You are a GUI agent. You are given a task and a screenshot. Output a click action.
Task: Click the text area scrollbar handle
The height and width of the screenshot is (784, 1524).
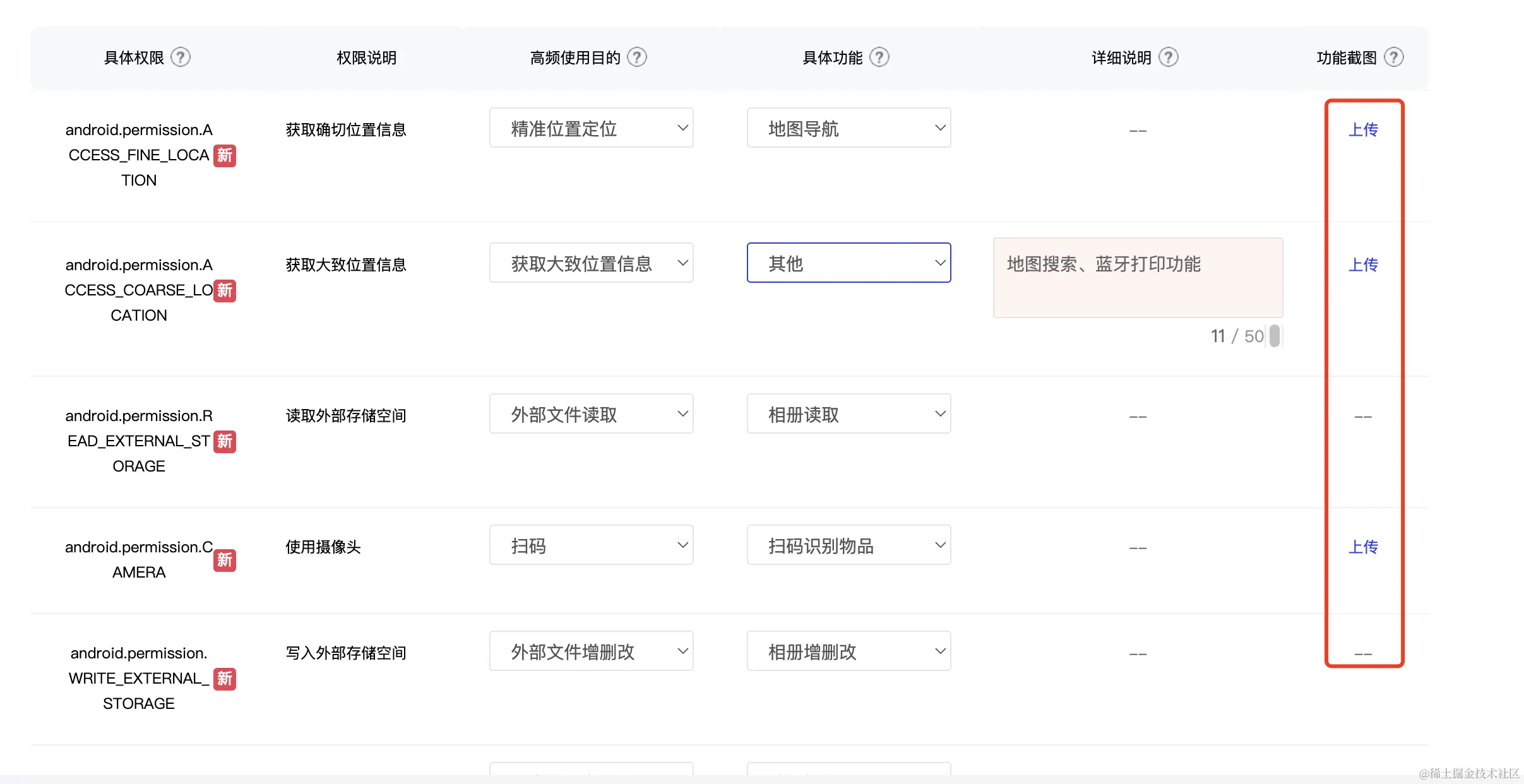pos(1275,336)
